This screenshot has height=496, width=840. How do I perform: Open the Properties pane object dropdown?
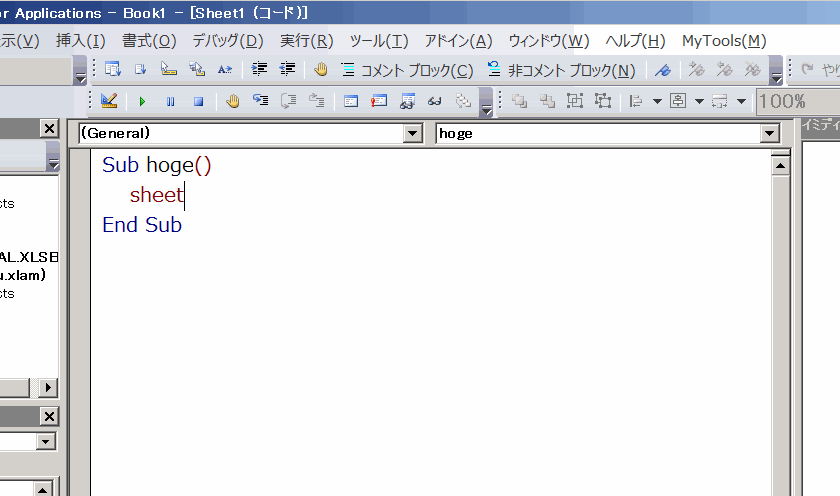46,441
